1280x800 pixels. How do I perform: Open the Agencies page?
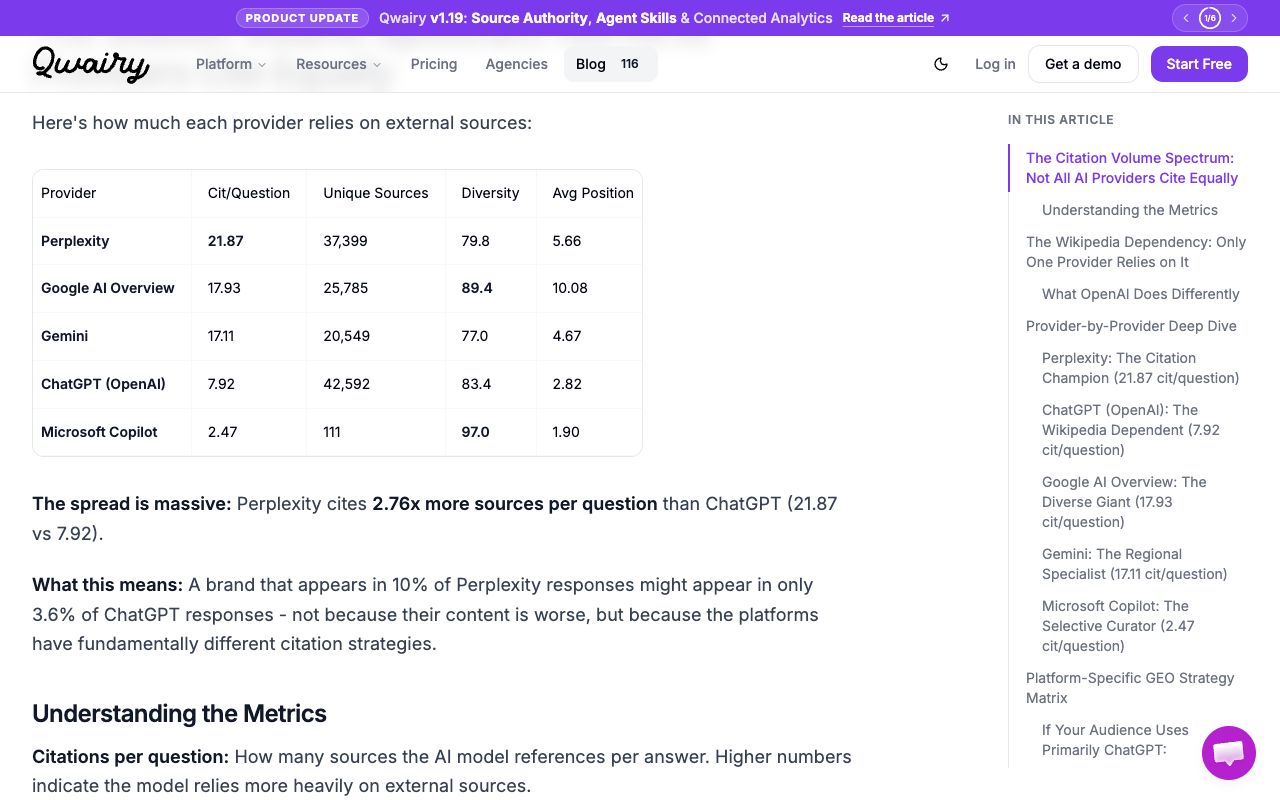[x=516, y=64]
